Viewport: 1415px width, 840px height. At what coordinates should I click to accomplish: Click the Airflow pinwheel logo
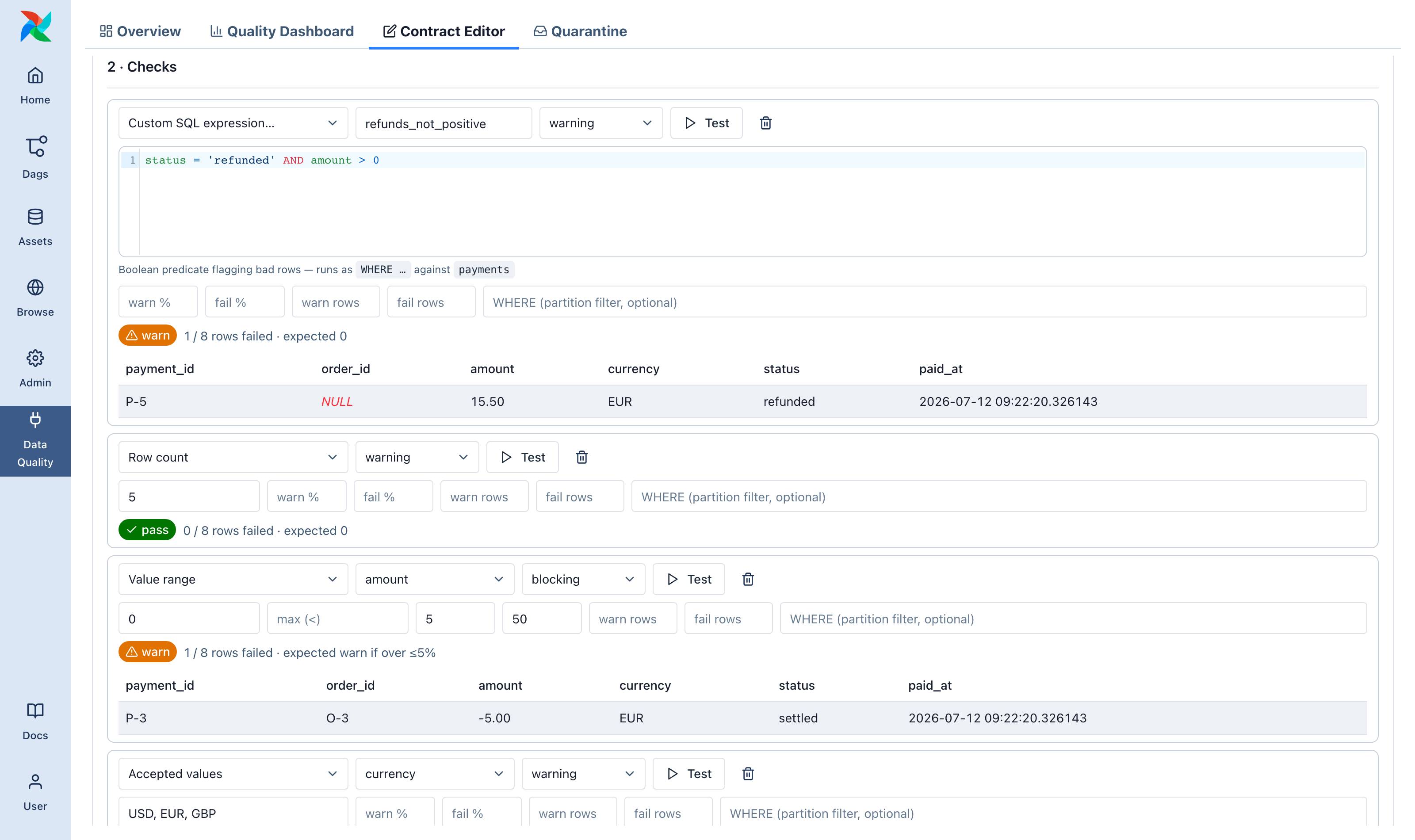coord(35,27)
